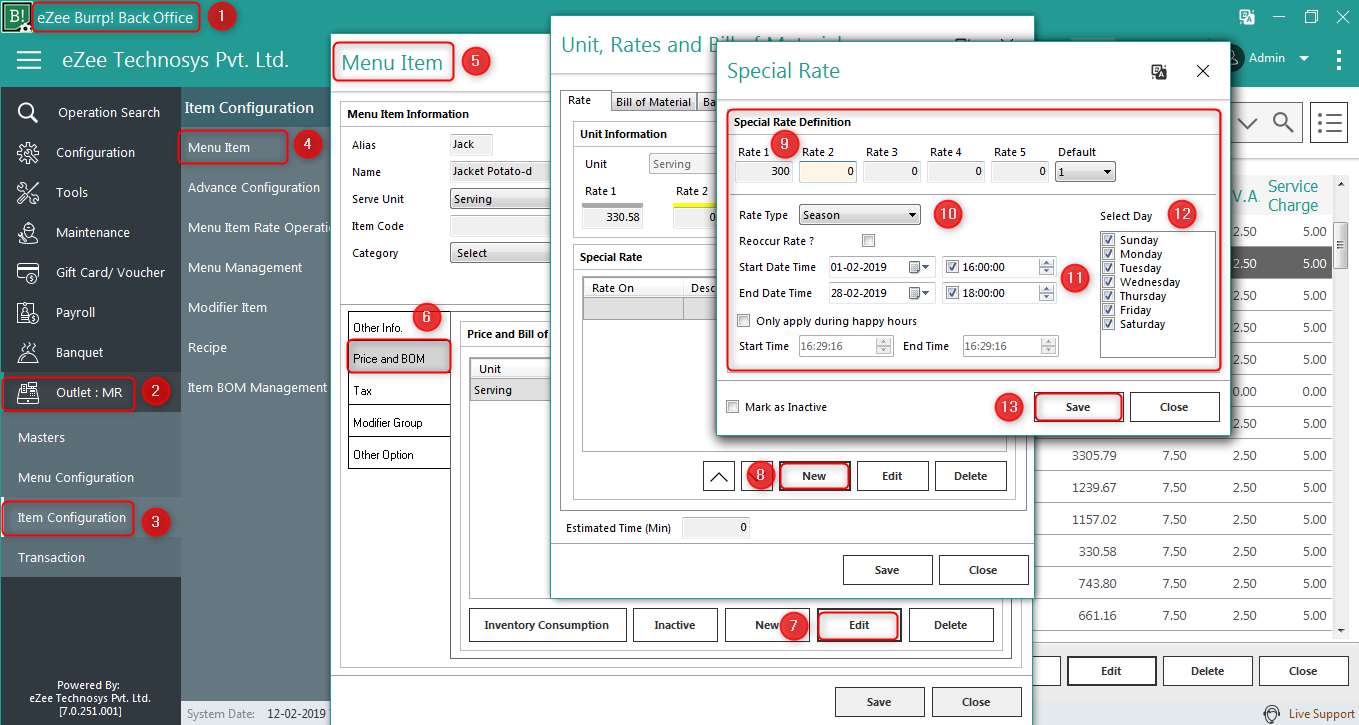Screen dimensions: 1359x725
Task: Toggle the Reoccur Rate checkbox
Action: [868, 241]
